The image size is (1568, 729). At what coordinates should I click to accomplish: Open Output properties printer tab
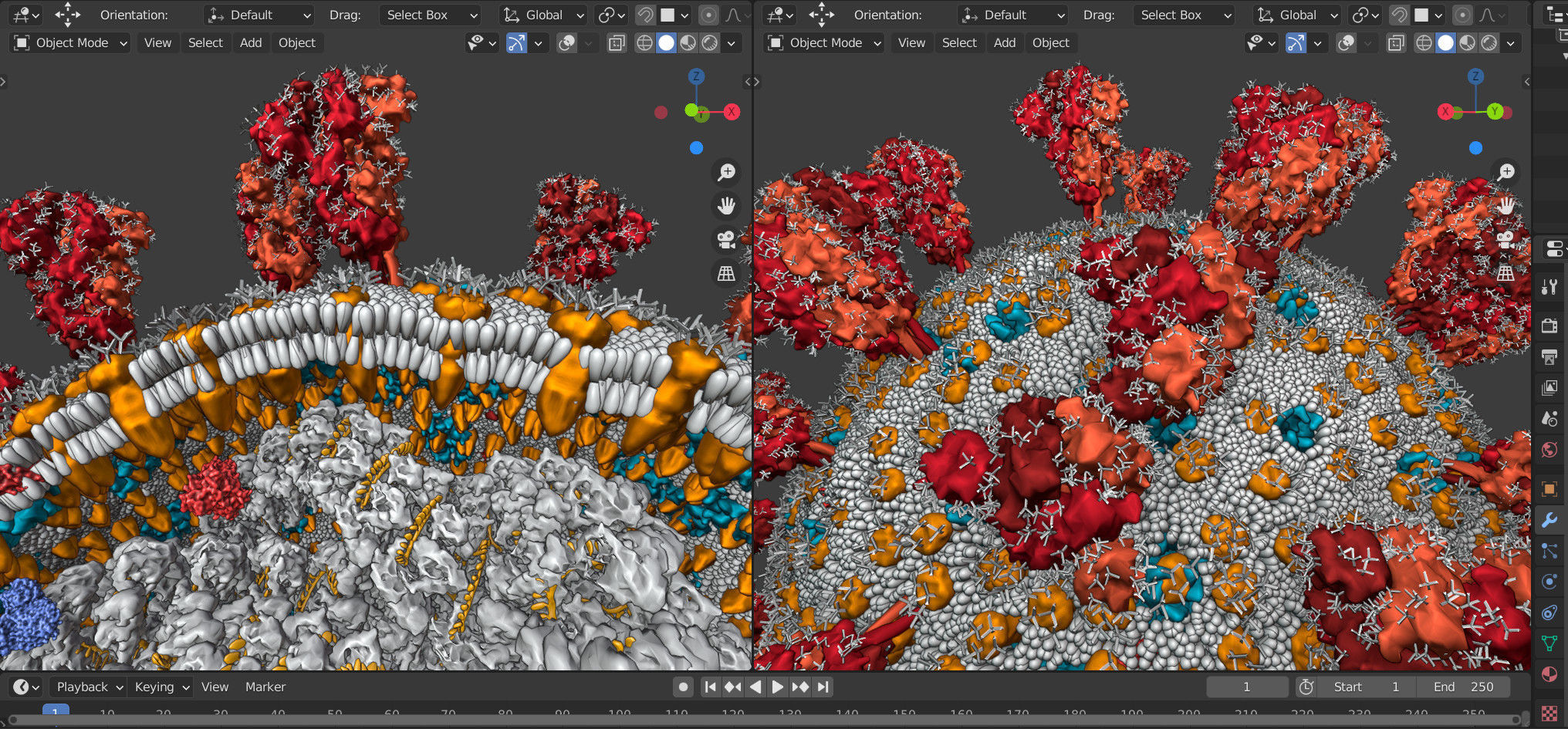click(1549, 356)
